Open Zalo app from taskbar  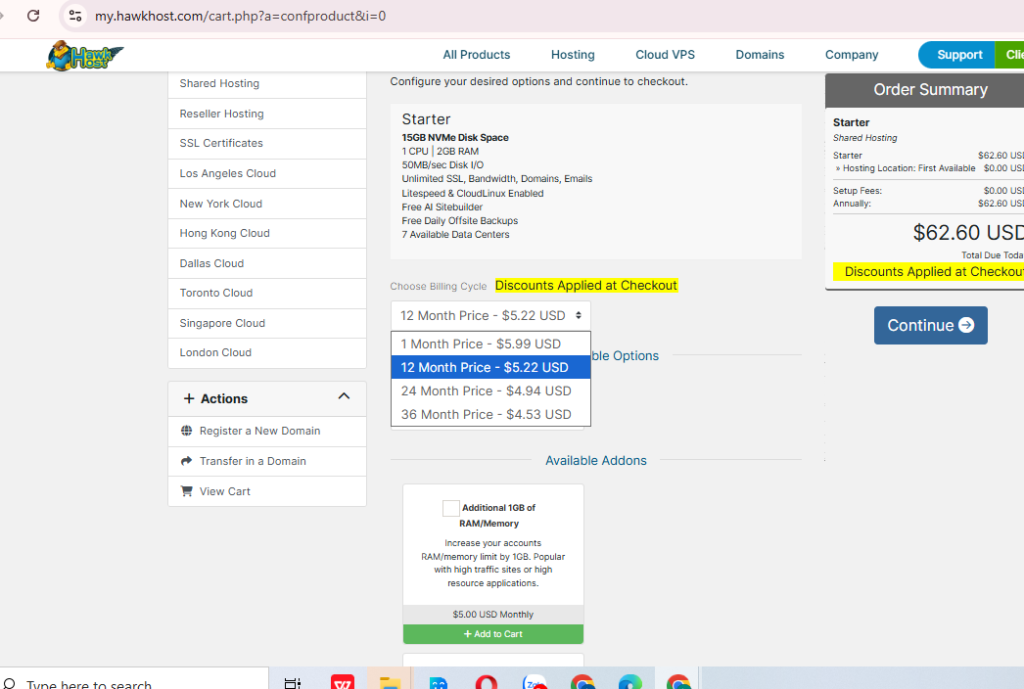535,682
